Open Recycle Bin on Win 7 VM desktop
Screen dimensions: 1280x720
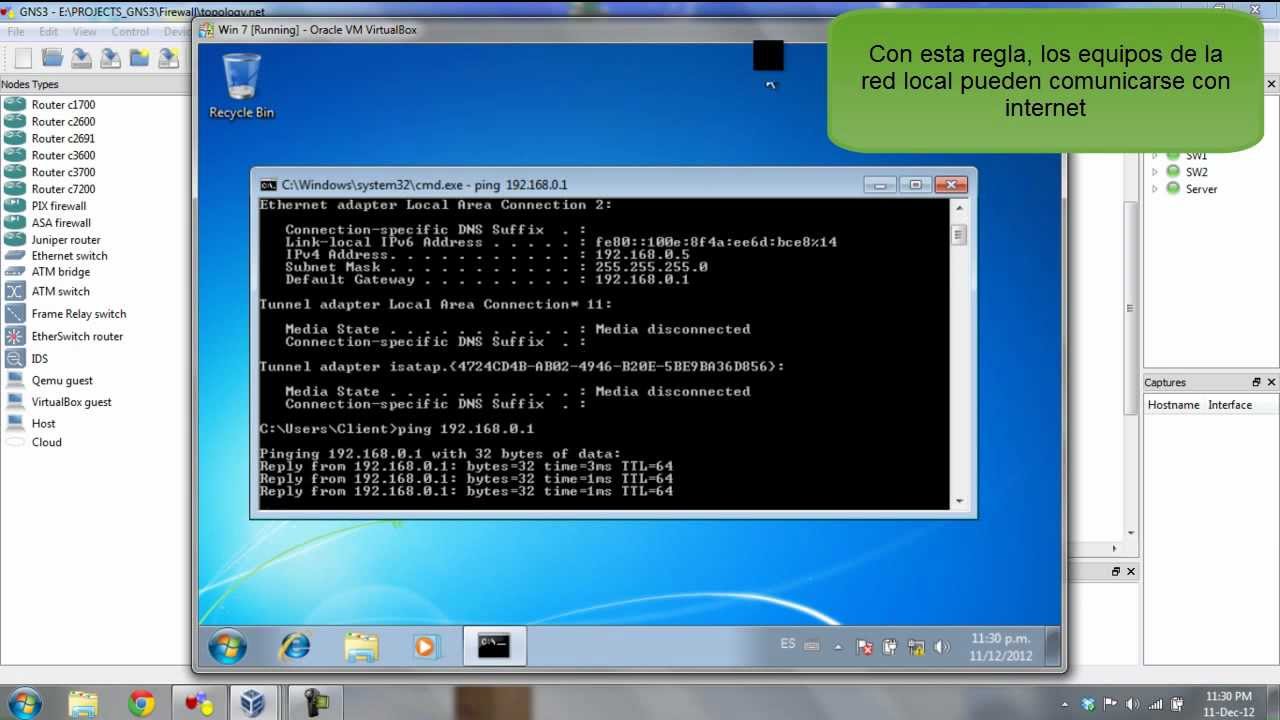click(x=241, y=85)
